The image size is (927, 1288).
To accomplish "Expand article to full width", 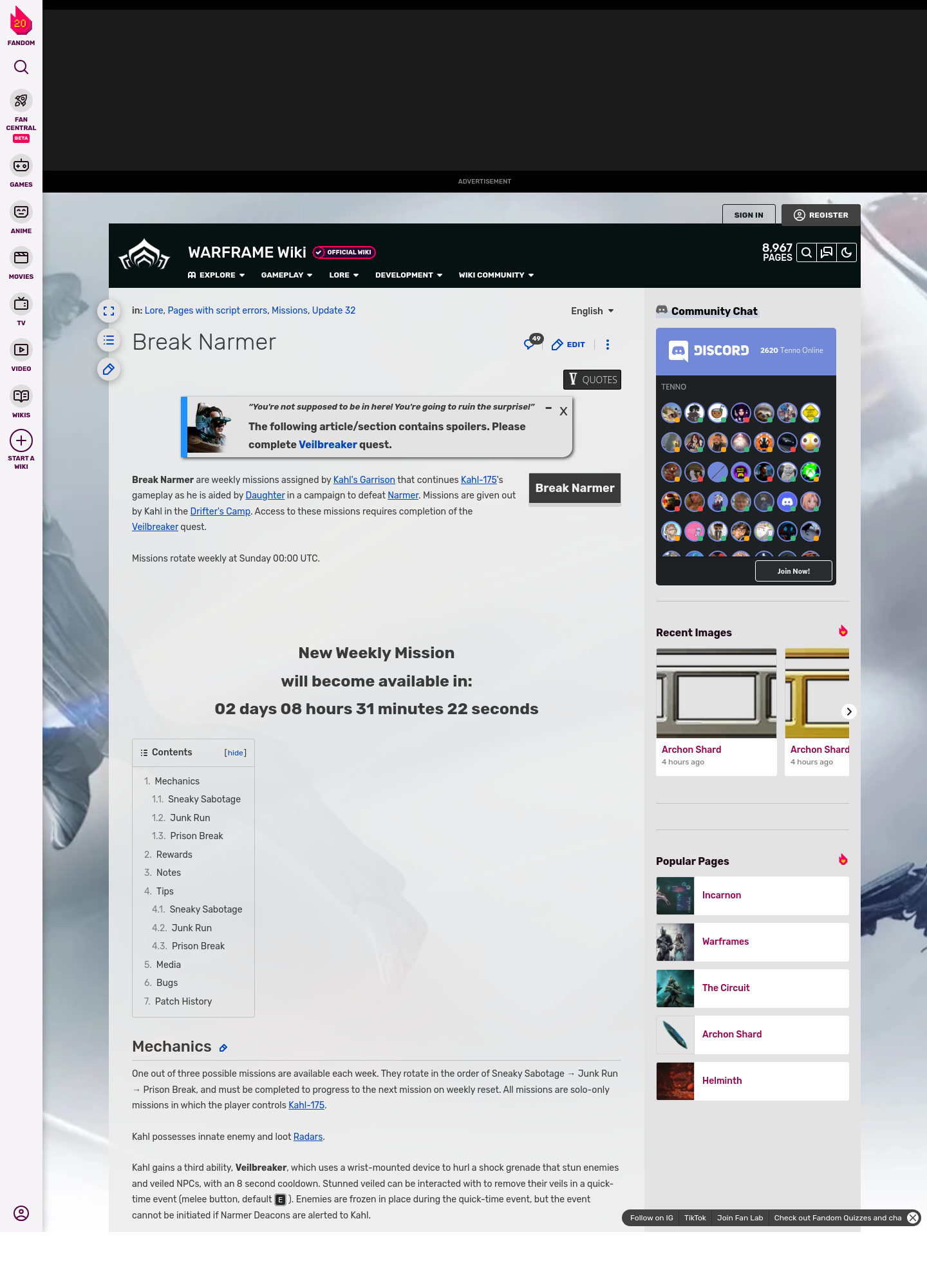I will coord(109,311).
